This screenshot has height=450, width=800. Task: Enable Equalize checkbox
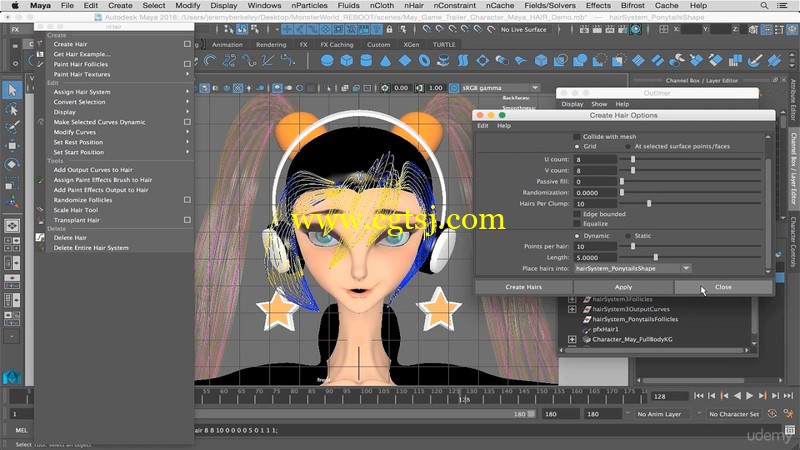tap(577, 224)
